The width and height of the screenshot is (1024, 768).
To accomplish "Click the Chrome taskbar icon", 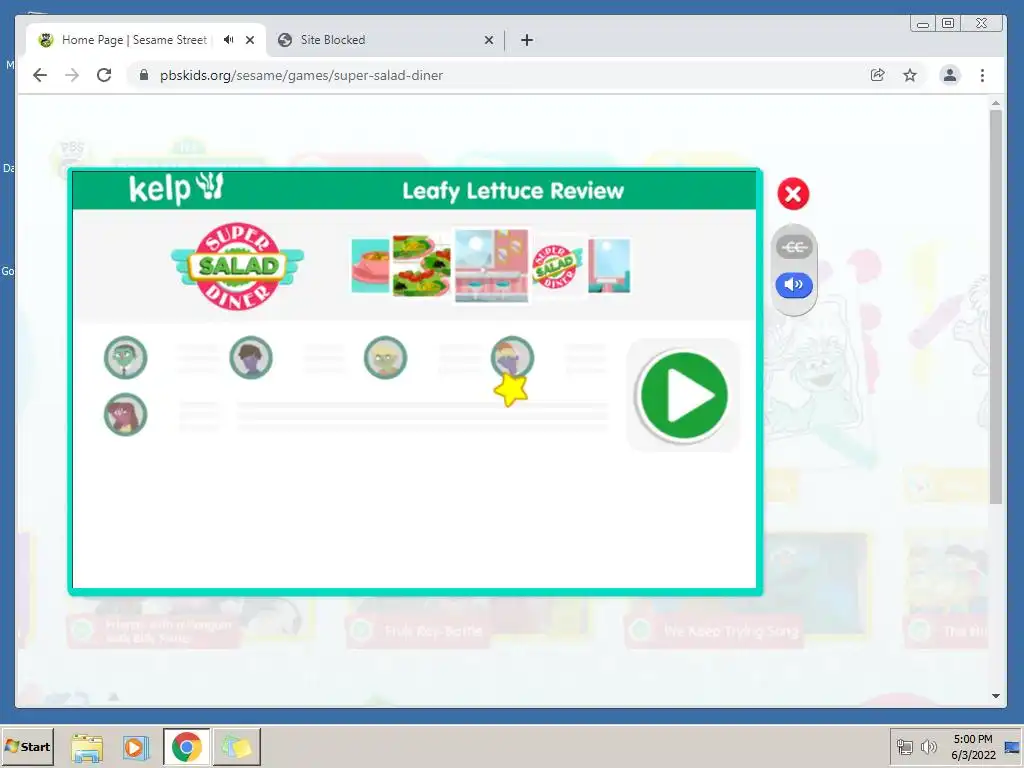I will click(187, 747).
